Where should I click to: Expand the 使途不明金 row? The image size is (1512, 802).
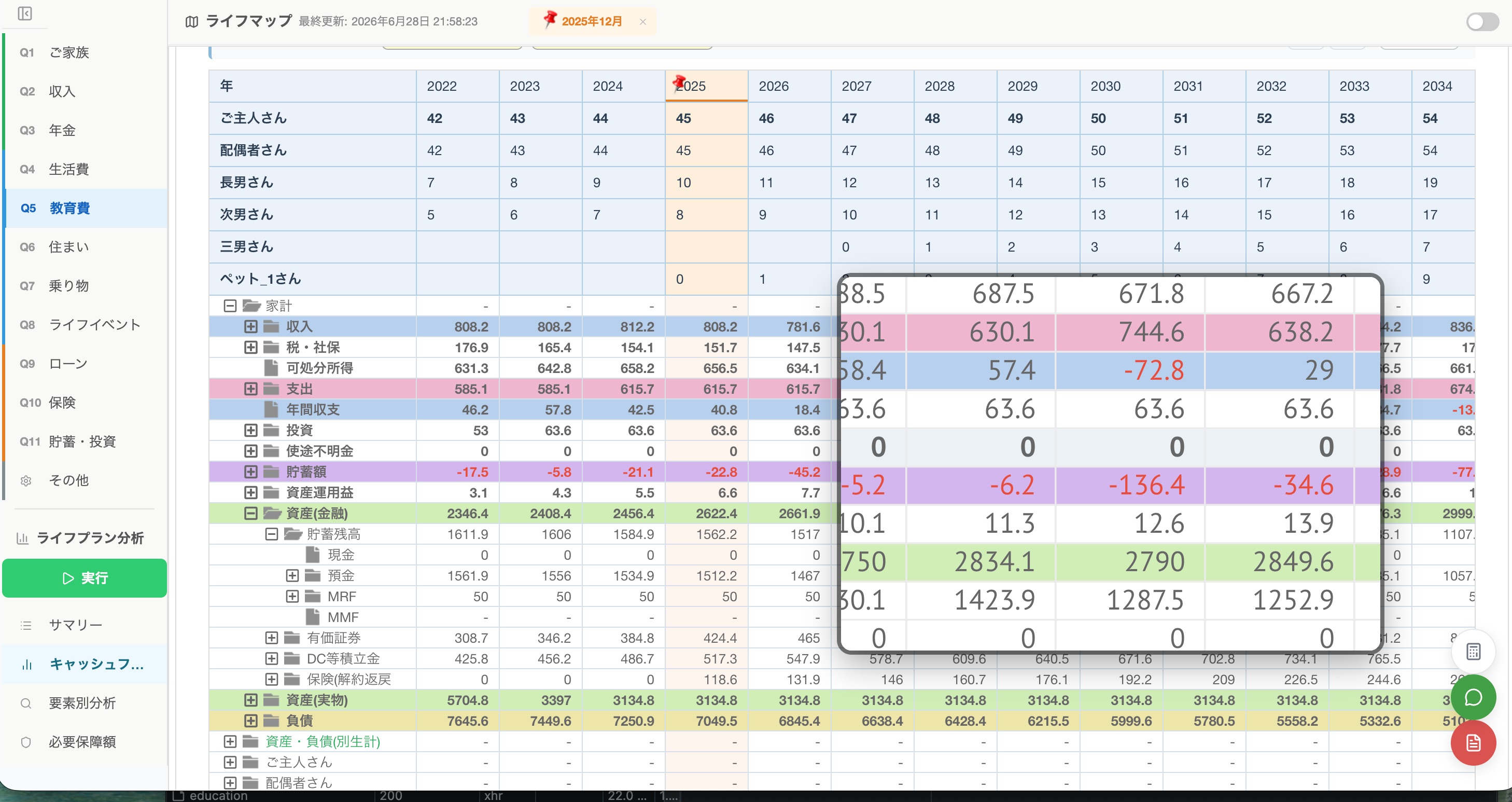[250, 451]
